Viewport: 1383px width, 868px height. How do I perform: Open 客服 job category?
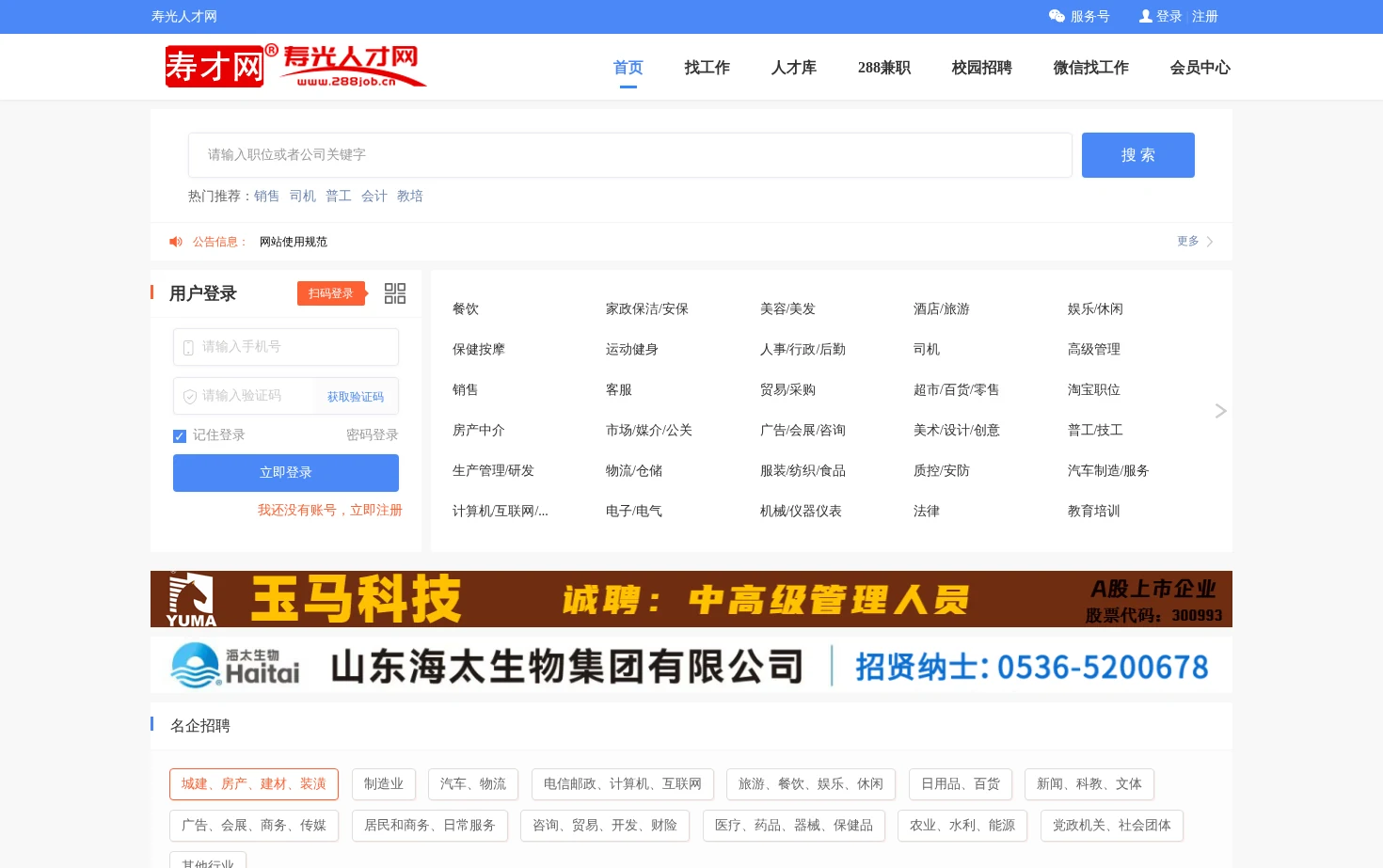pos(619,389)
